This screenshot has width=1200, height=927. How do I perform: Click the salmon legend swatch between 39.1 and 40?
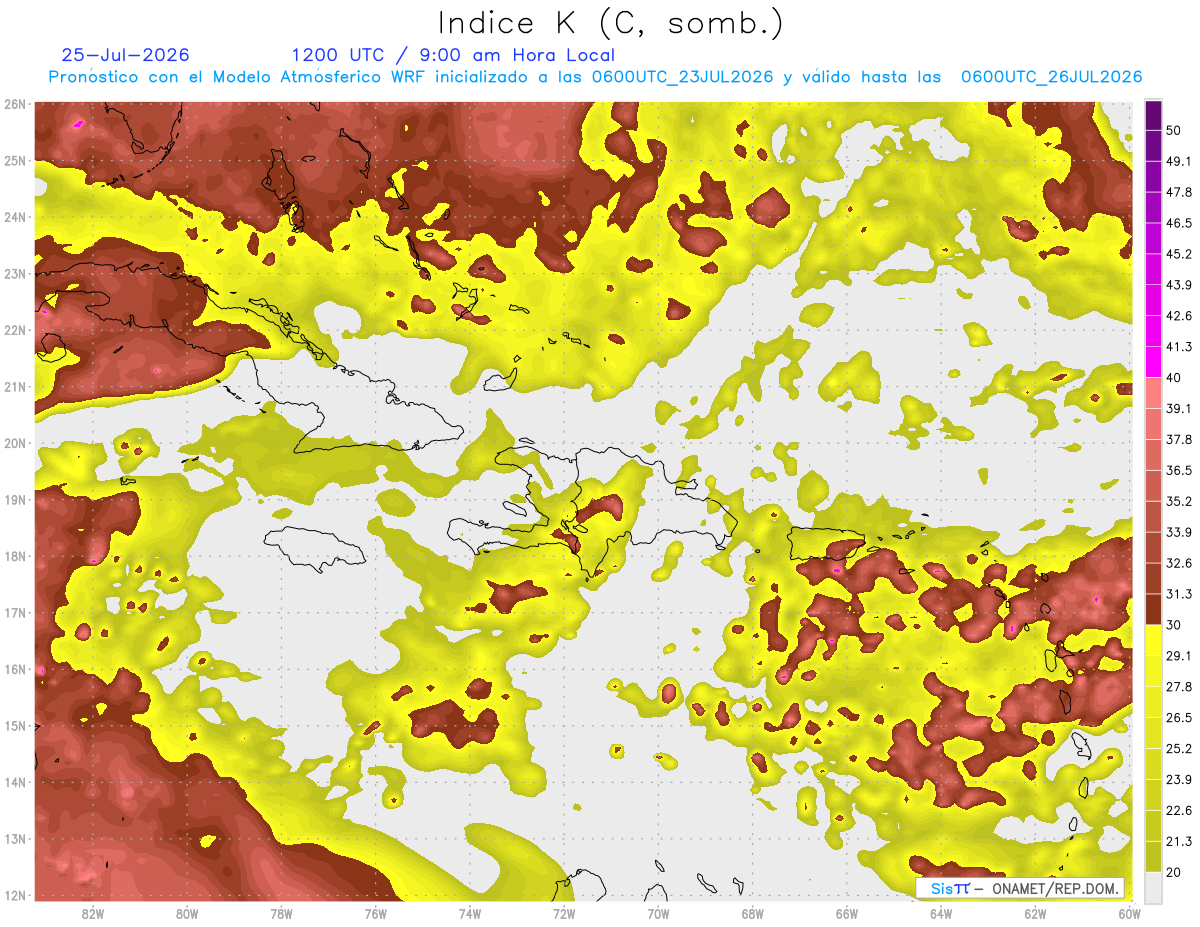[1153, 393]
